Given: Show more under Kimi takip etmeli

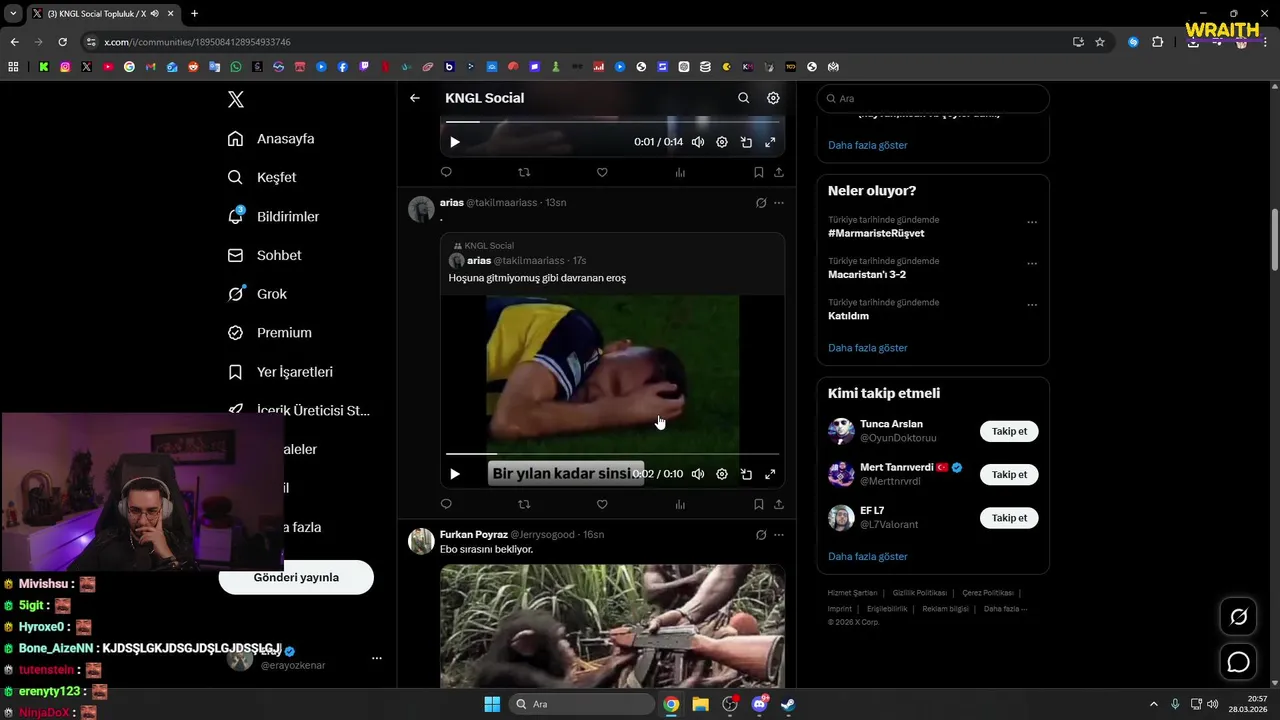Looking at the screenshot, I should coord(868,556).
